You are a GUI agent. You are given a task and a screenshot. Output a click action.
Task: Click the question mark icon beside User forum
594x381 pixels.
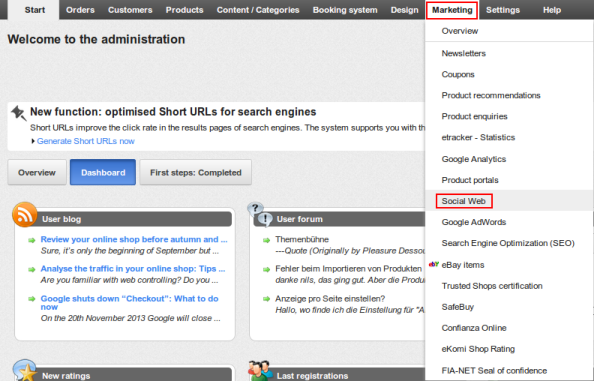(x=255, y=208)
